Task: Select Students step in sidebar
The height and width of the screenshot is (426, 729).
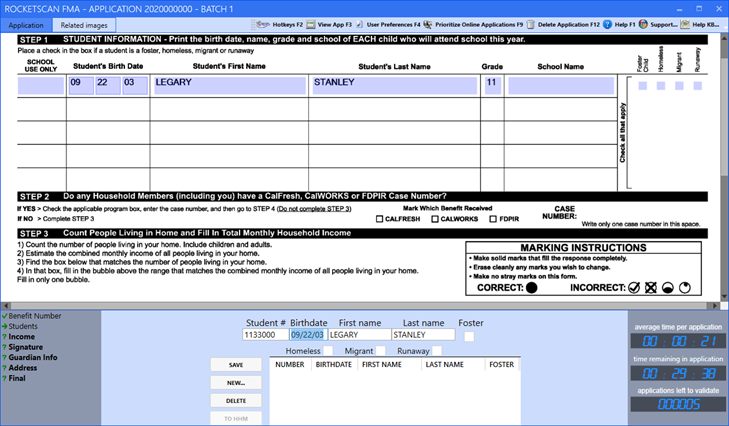Action: click(x=22, y=326)
